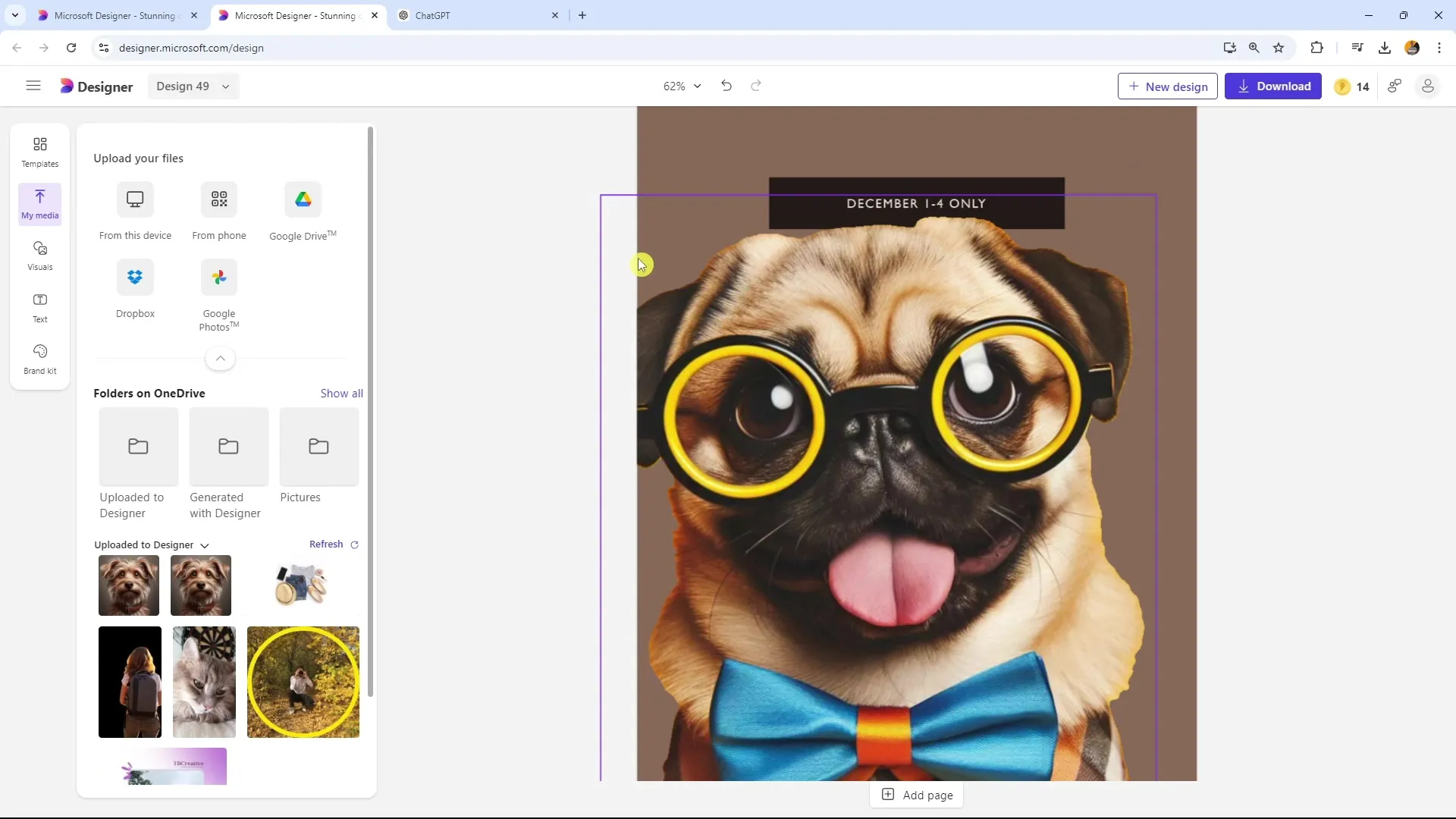Screen dimensions: 1456x819
Task: Click the Templates panel icon
Action: pyautogui.click(x=40, y=151)
